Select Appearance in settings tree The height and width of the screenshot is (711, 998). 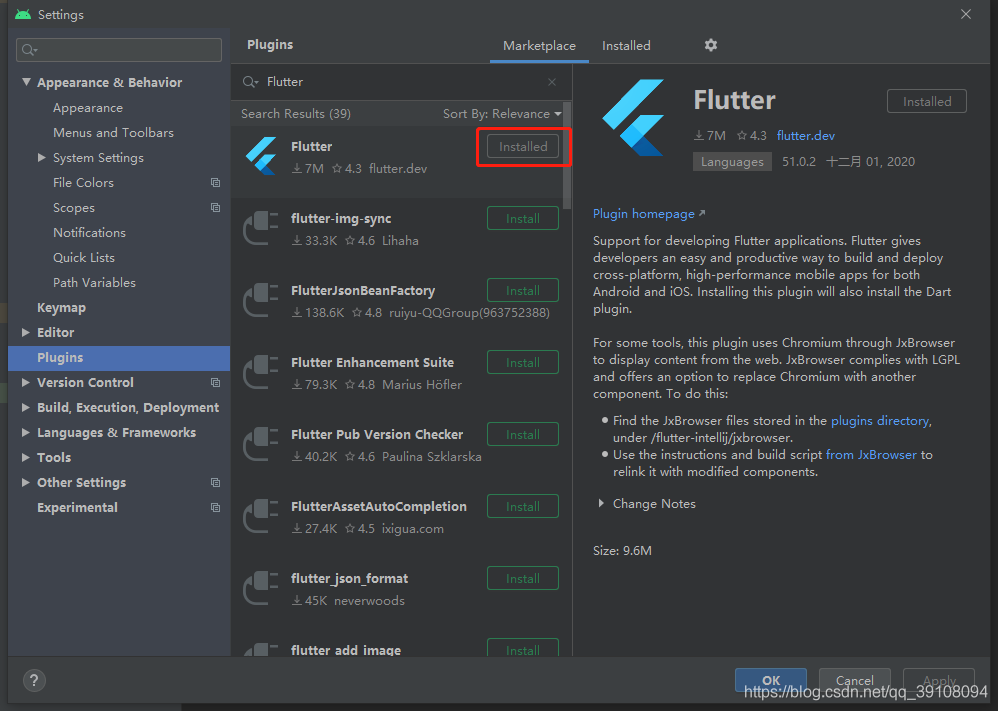[x=88, y=108]
